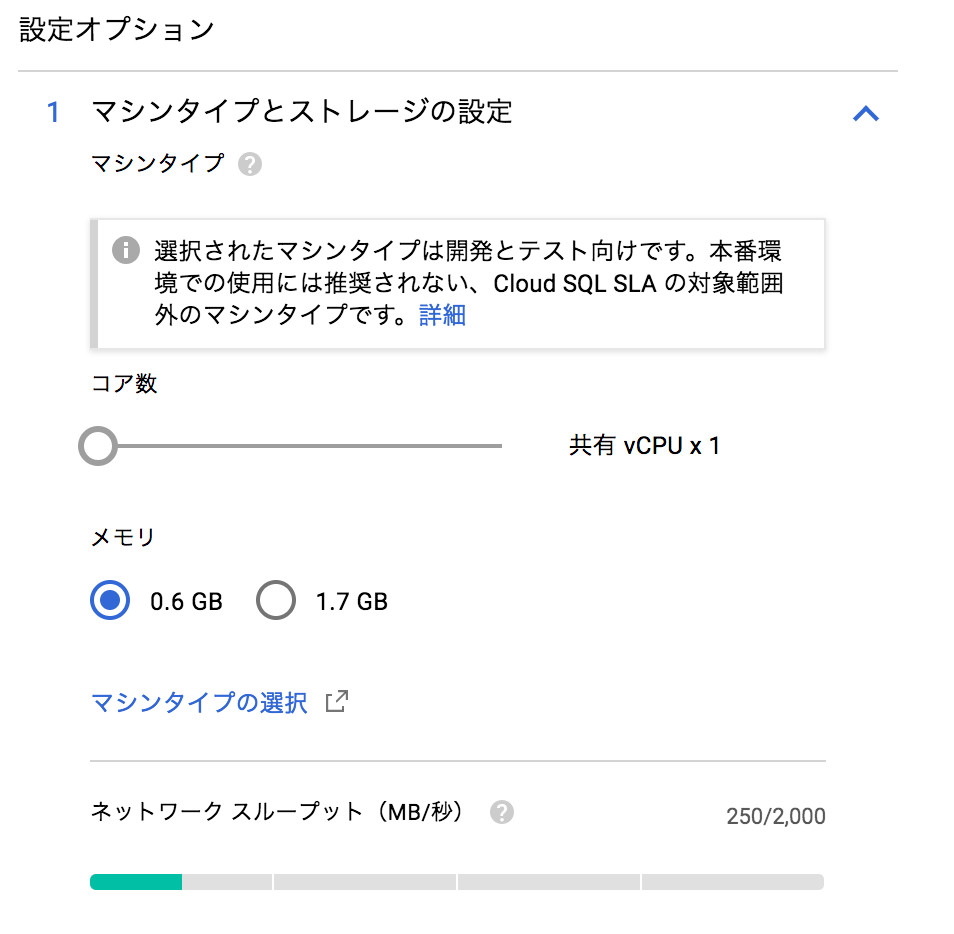Open help for ネットワーク スループット
The image size is (954, 934).
point(502,812)
